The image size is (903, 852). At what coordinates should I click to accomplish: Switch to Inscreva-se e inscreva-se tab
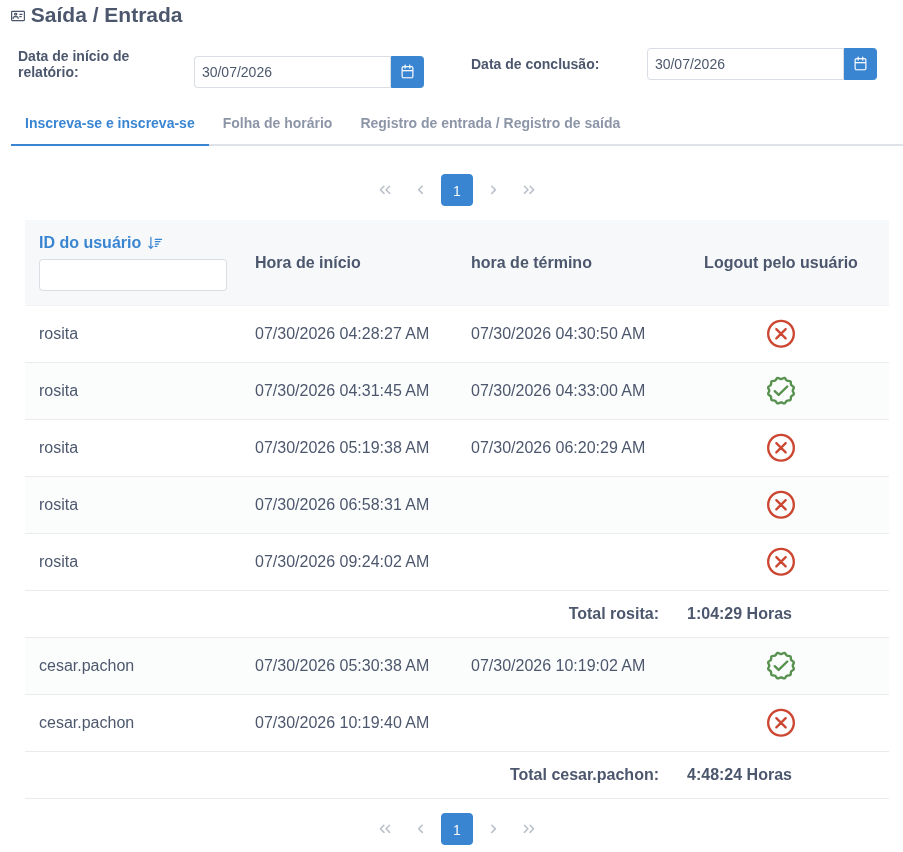click(109, 123)
